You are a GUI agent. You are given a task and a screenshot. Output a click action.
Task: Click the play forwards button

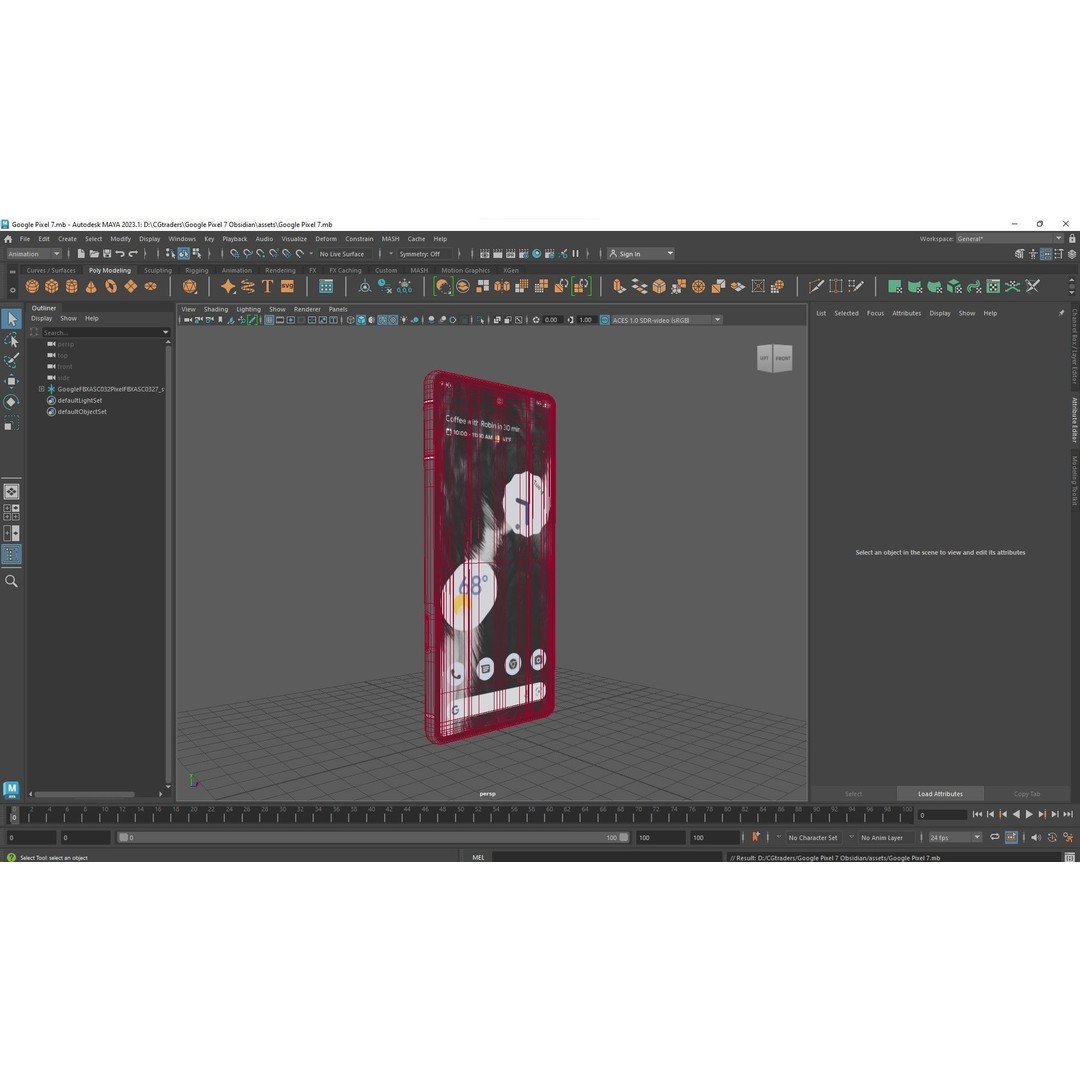pos(1029,814)
